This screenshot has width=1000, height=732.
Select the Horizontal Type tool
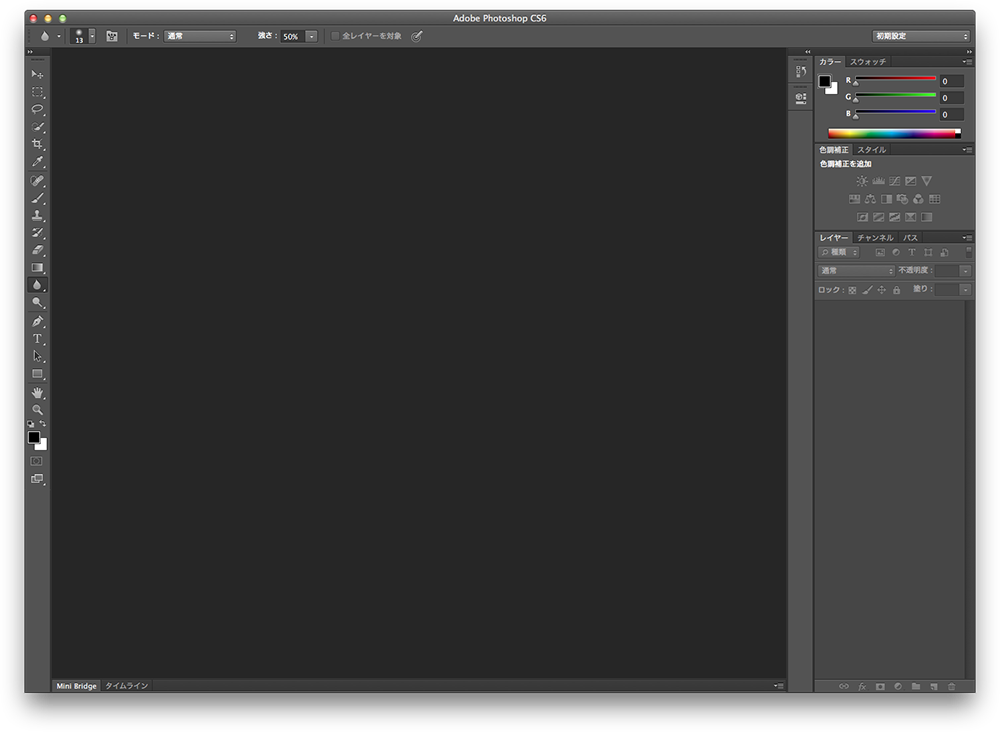coord(37,339)
